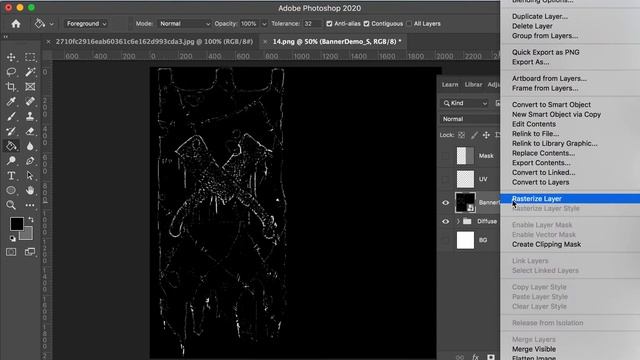
Task: Toggle the Anti-alias checkbox
Action: (329, 24)
